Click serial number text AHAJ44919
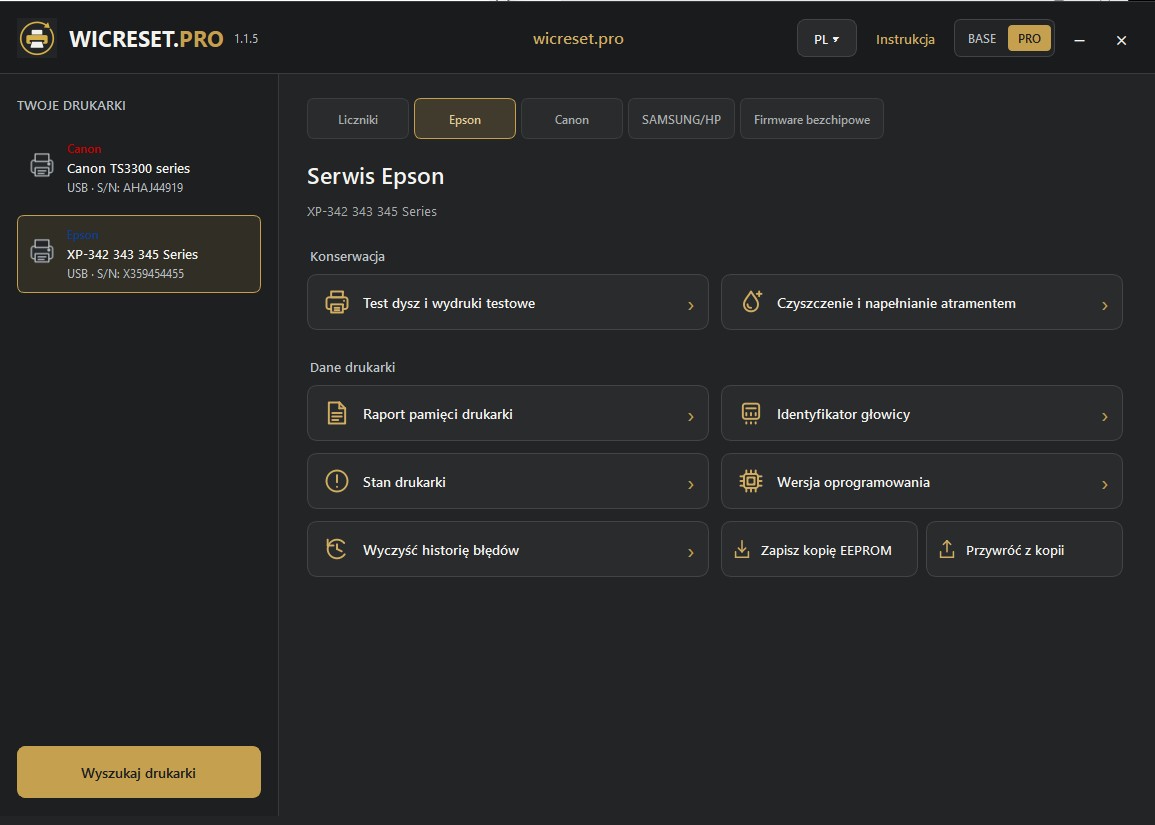Screen dimensions: 1155x825 [153, 188]
